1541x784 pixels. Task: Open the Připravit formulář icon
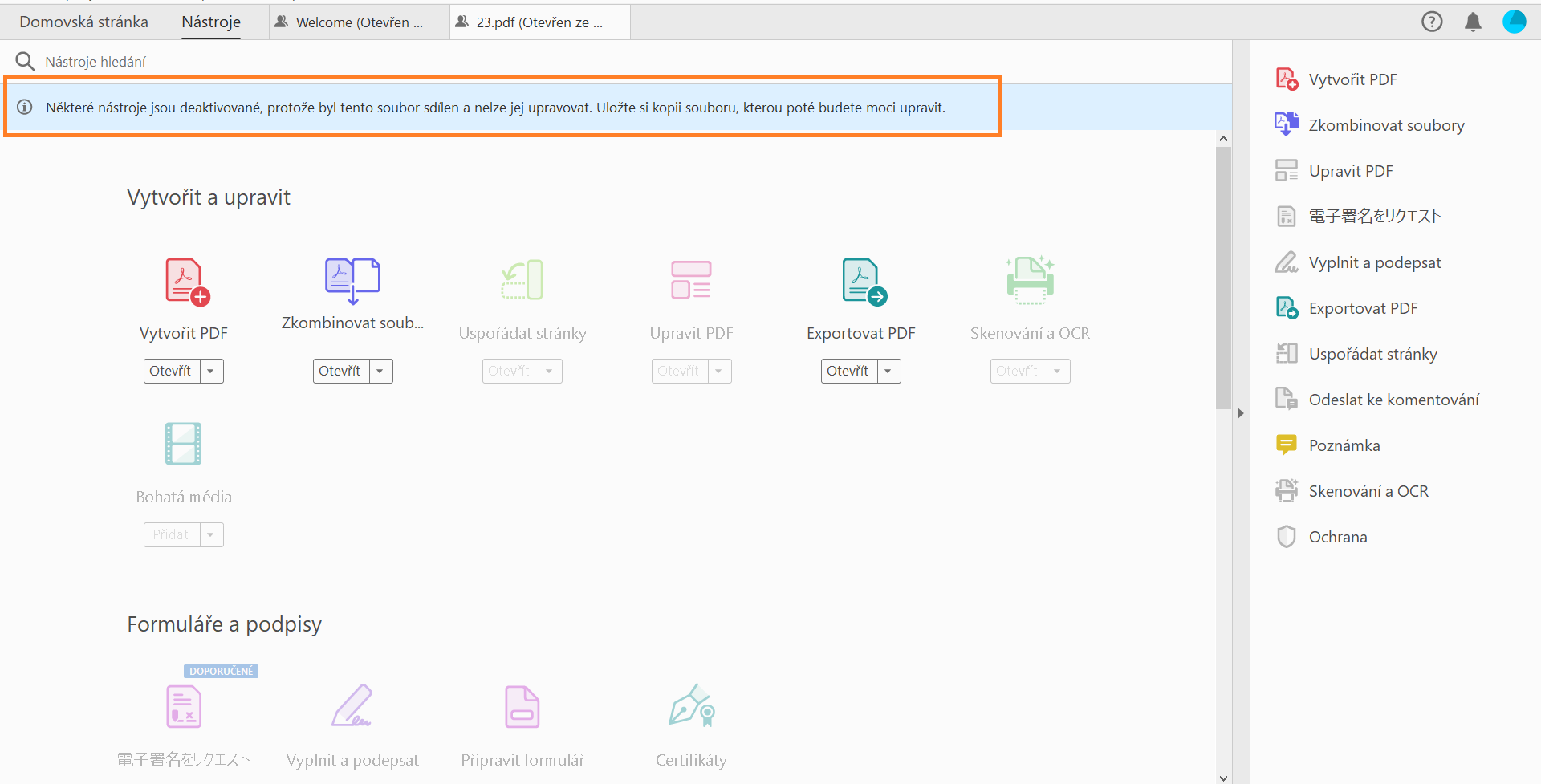(x=522, y=706)
